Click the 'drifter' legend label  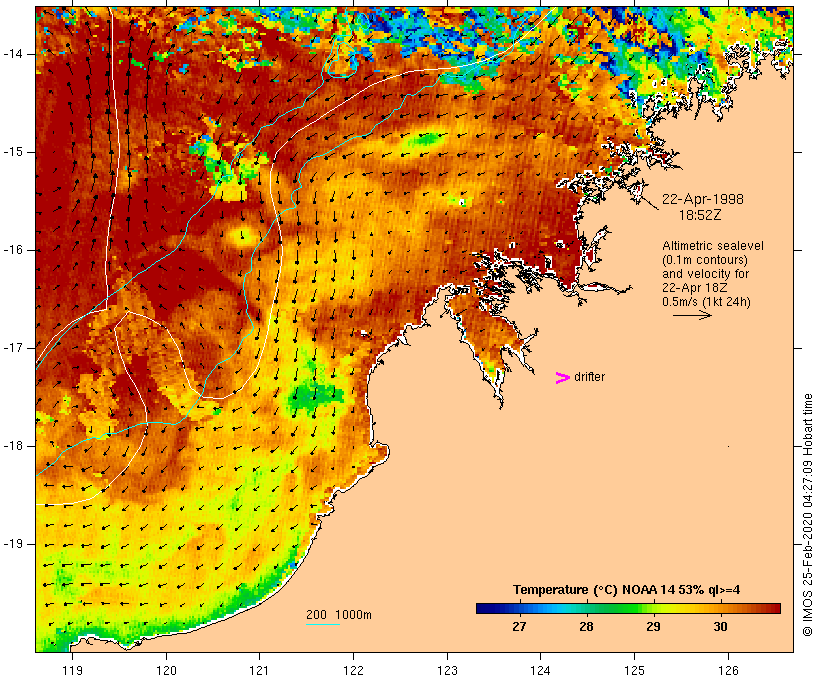(x=589, y=377)
